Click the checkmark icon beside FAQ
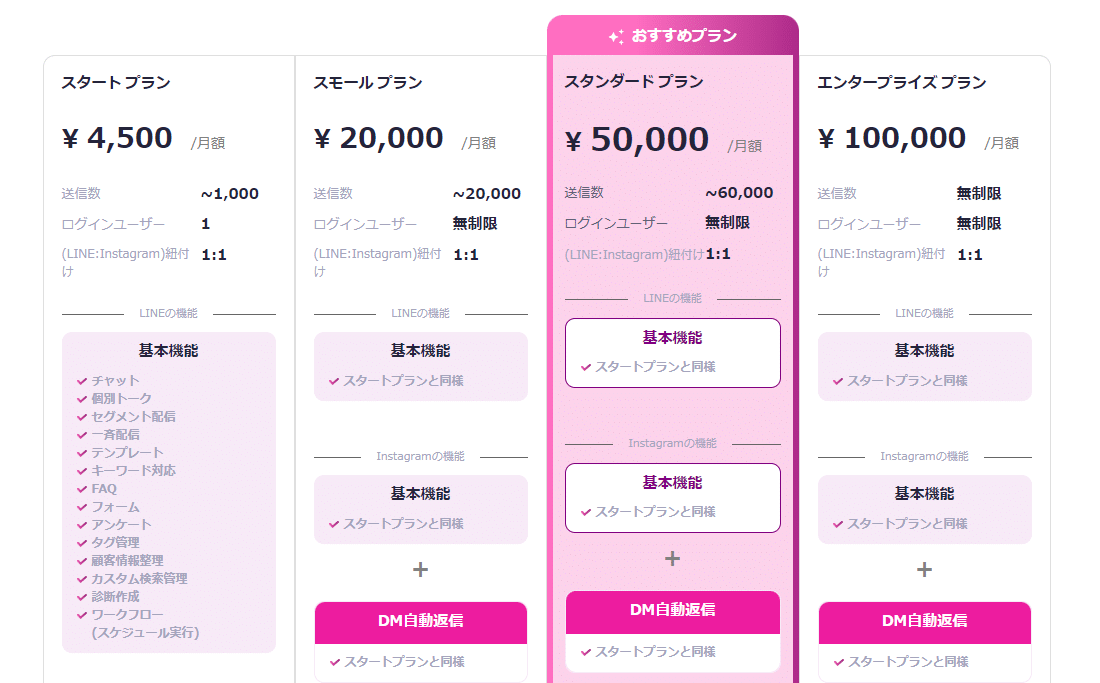1100x683 pixels. (x=82, y=489)
